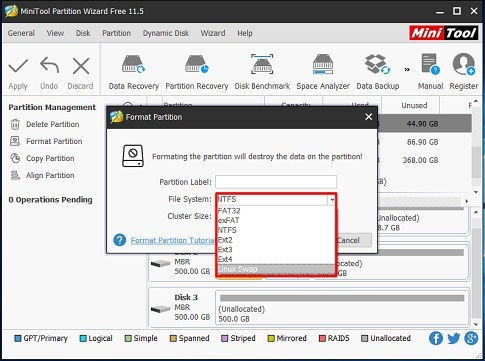Open the Help menu
The height and width of the screenshot is (361, 485).
(245, 33)
